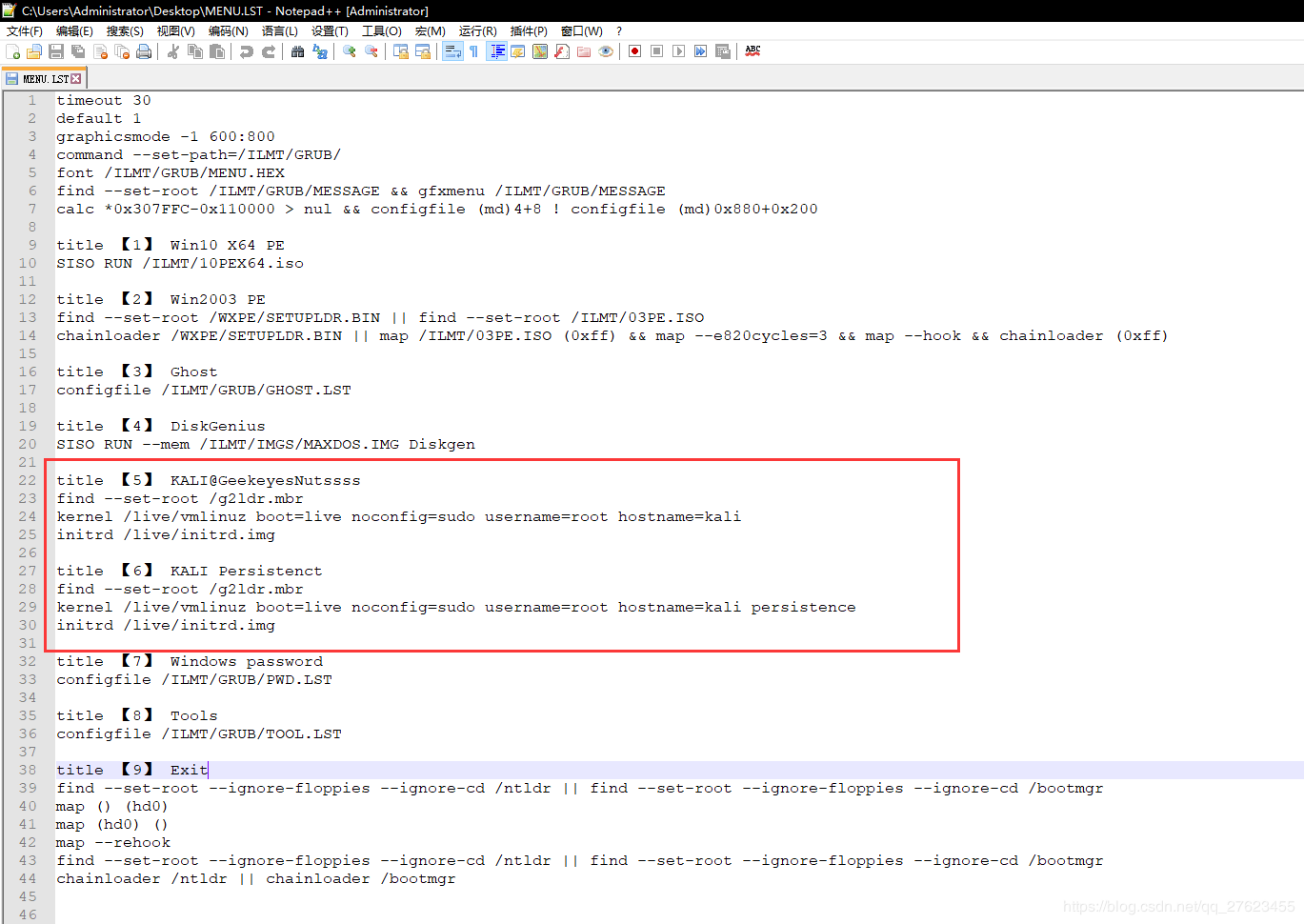Click the word 'DiskGenius' in line 19
The width and height of the screenshot is (1304, 924).
click(x=218, y=426)
